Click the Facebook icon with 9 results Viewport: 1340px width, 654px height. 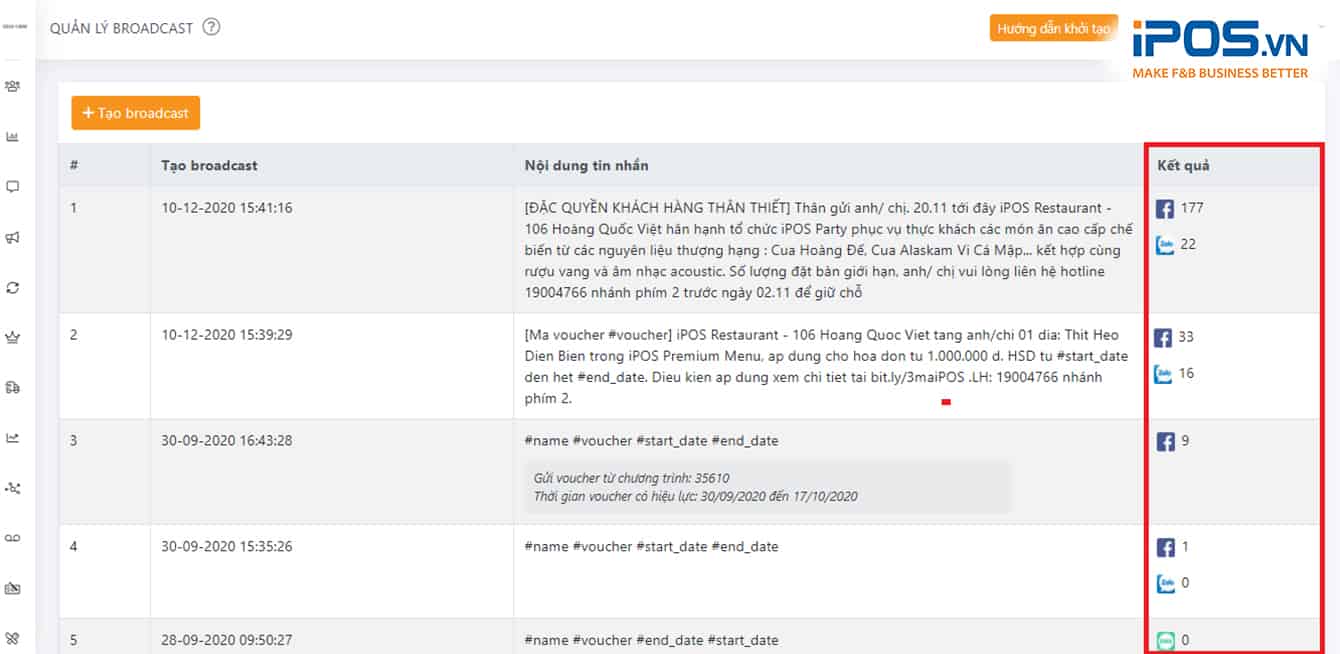click(1166, 440)
